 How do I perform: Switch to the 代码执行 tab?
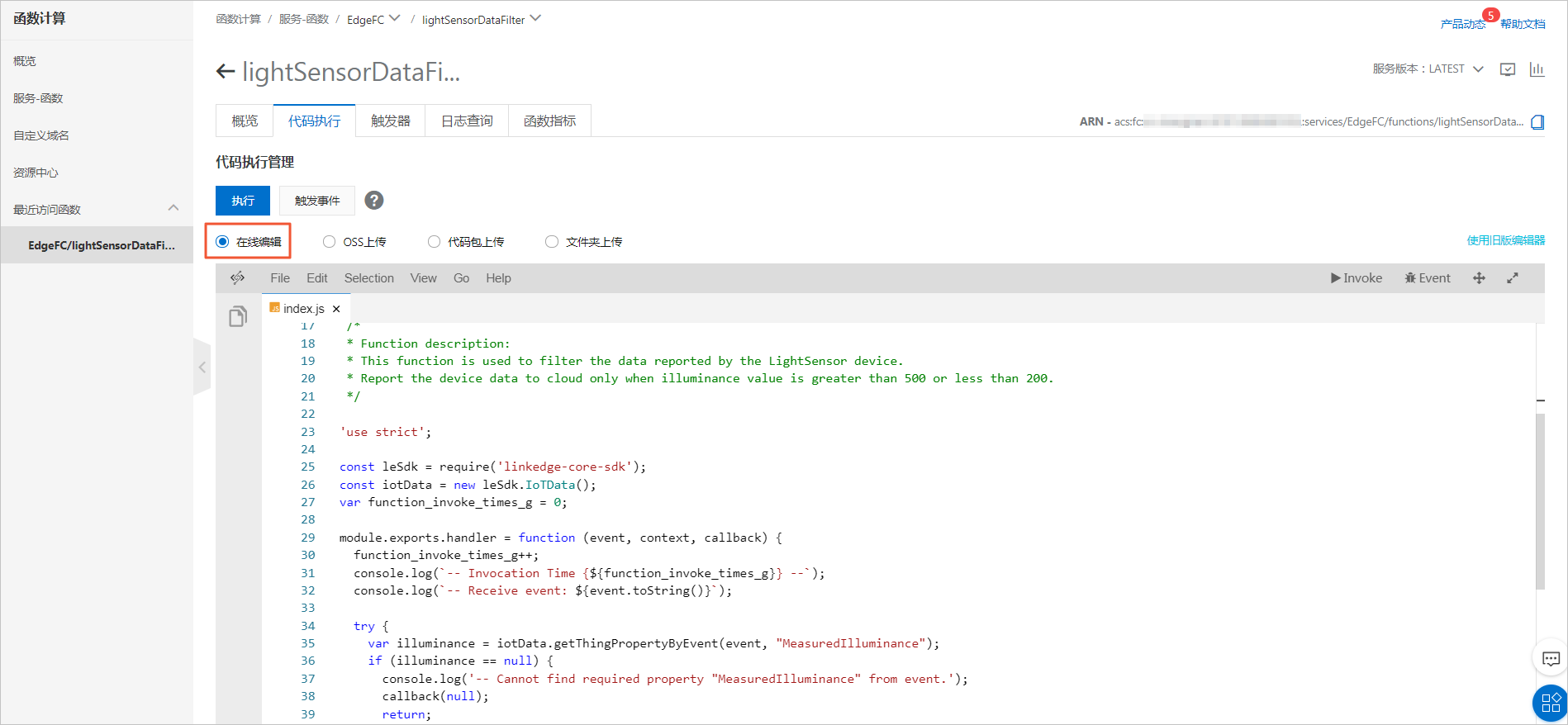pyautogui.click(x=314, y=121)
